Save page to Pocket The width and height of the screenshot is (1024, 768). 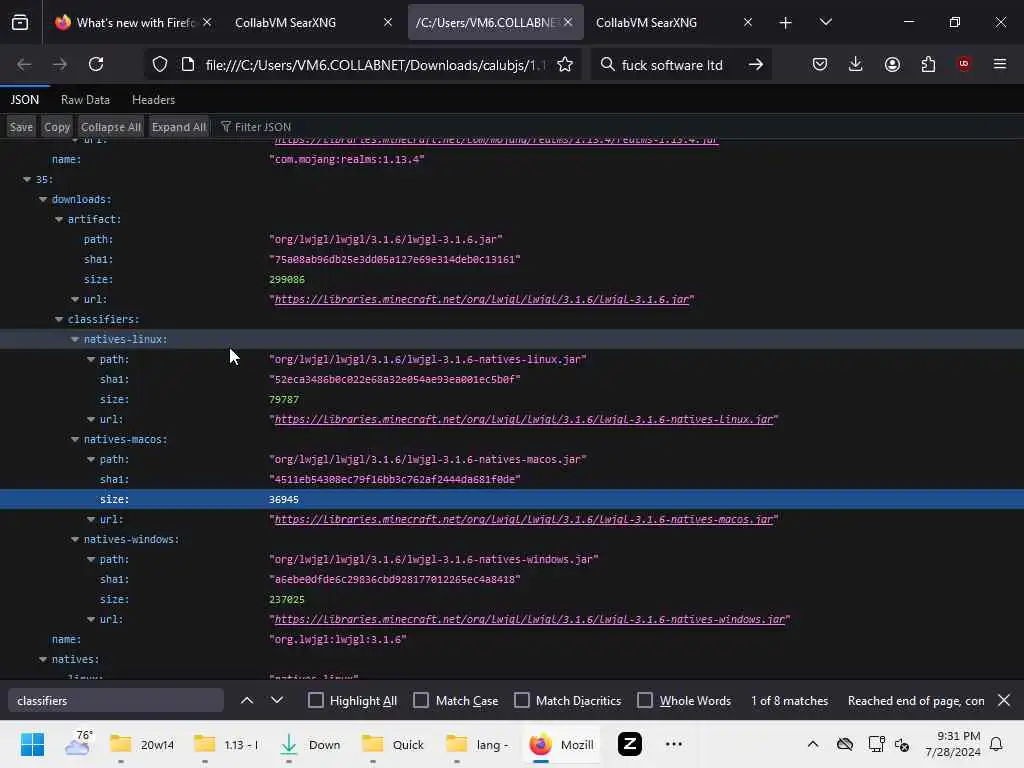(820, 64)
